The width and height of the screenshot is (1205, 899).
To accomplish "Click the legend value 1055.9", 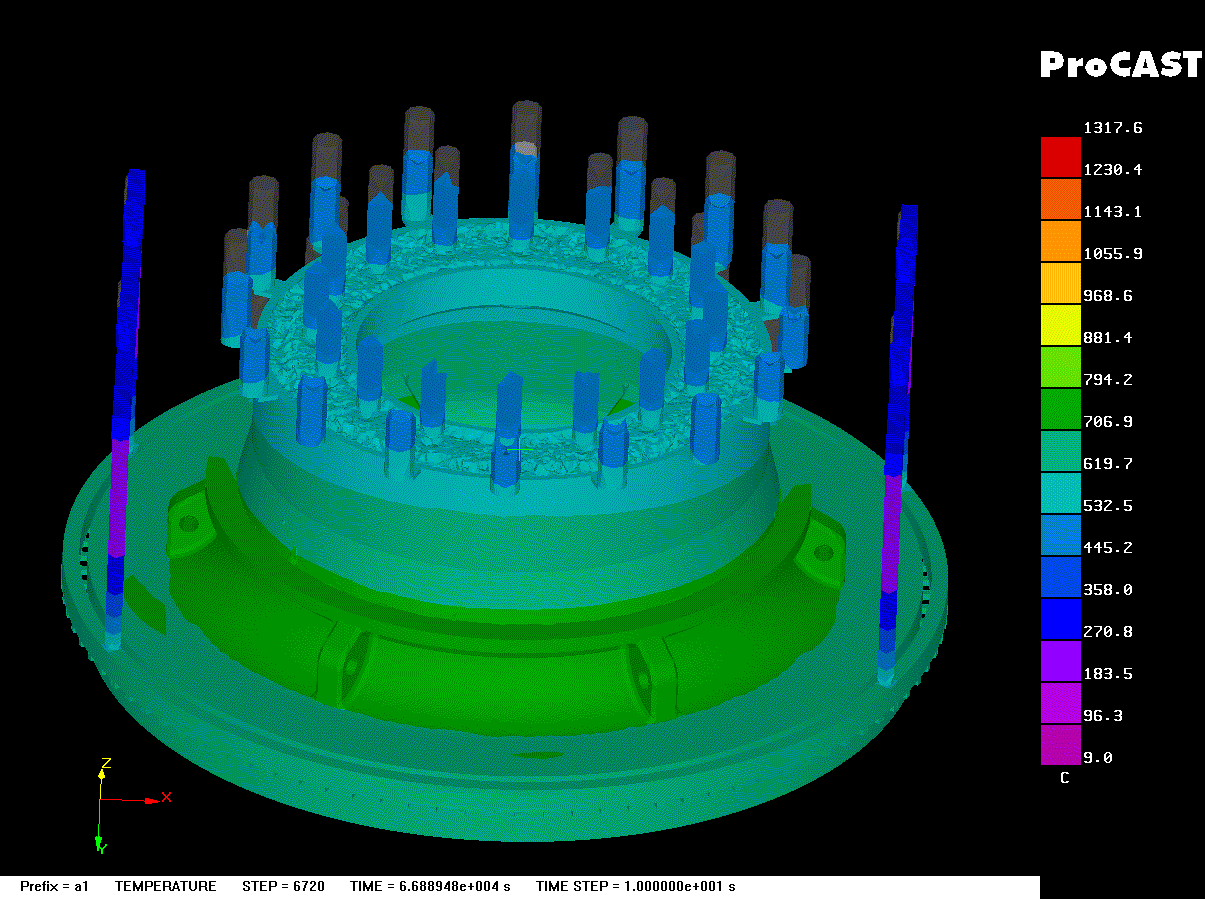I will click(1113, 254).
